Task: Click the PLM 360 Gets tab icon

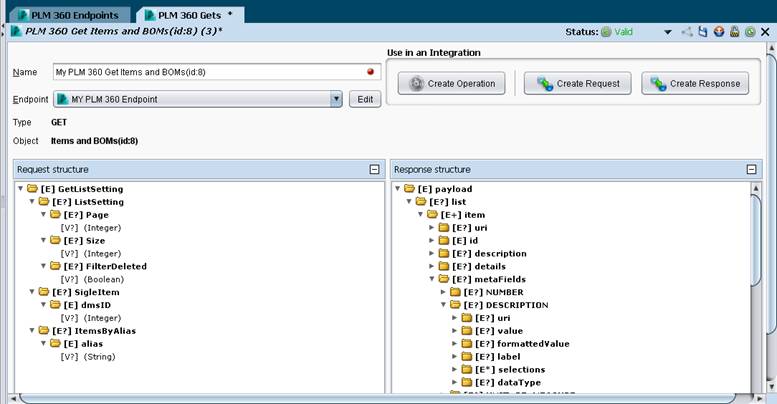Action: click(x=150, y=15)
